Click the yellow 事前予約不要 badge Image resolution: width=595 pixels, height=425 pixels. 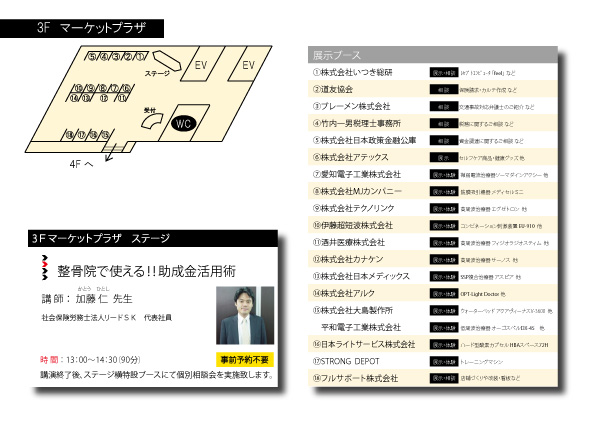pos(245,360)
